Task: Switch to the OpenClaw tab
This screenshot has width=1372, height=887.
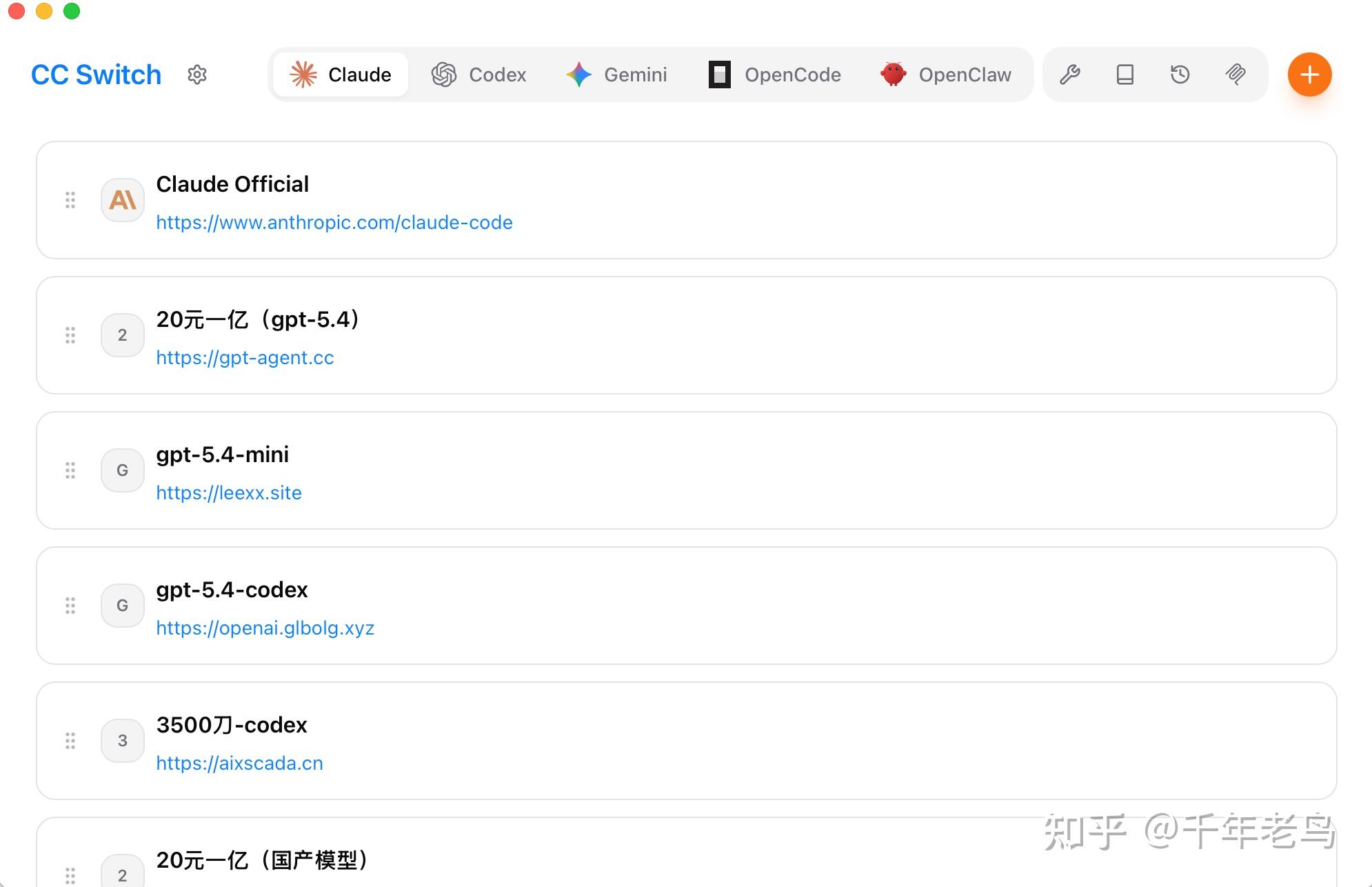Action: click(946, 74)
